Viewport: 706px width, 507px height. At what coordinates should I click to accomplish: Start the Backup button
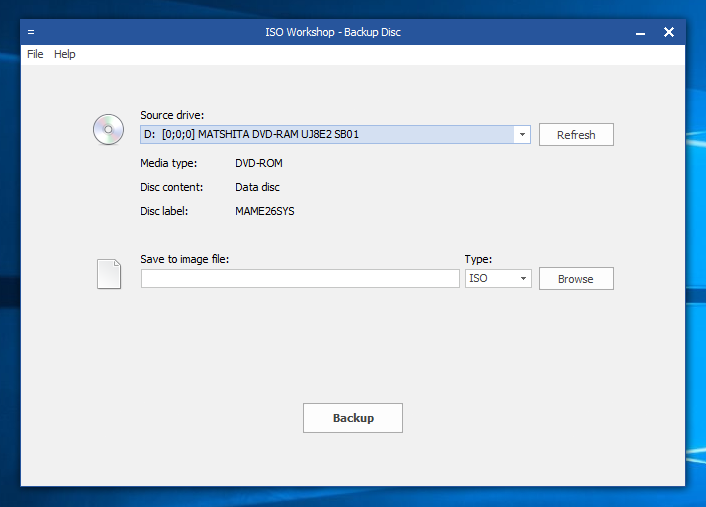pos(353,418)
